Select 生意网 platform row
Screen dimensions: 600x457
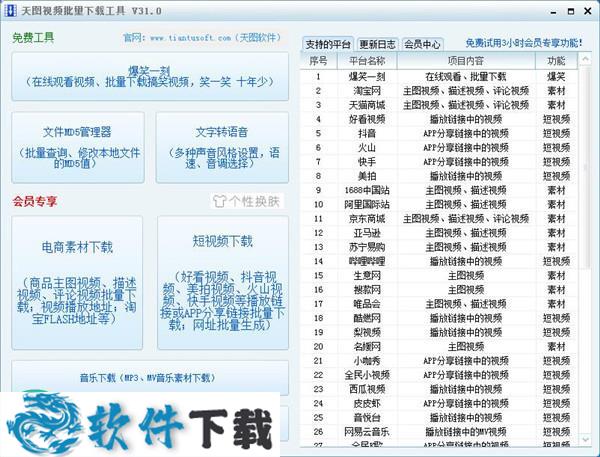pyautogui.click(x=439, y=275)
